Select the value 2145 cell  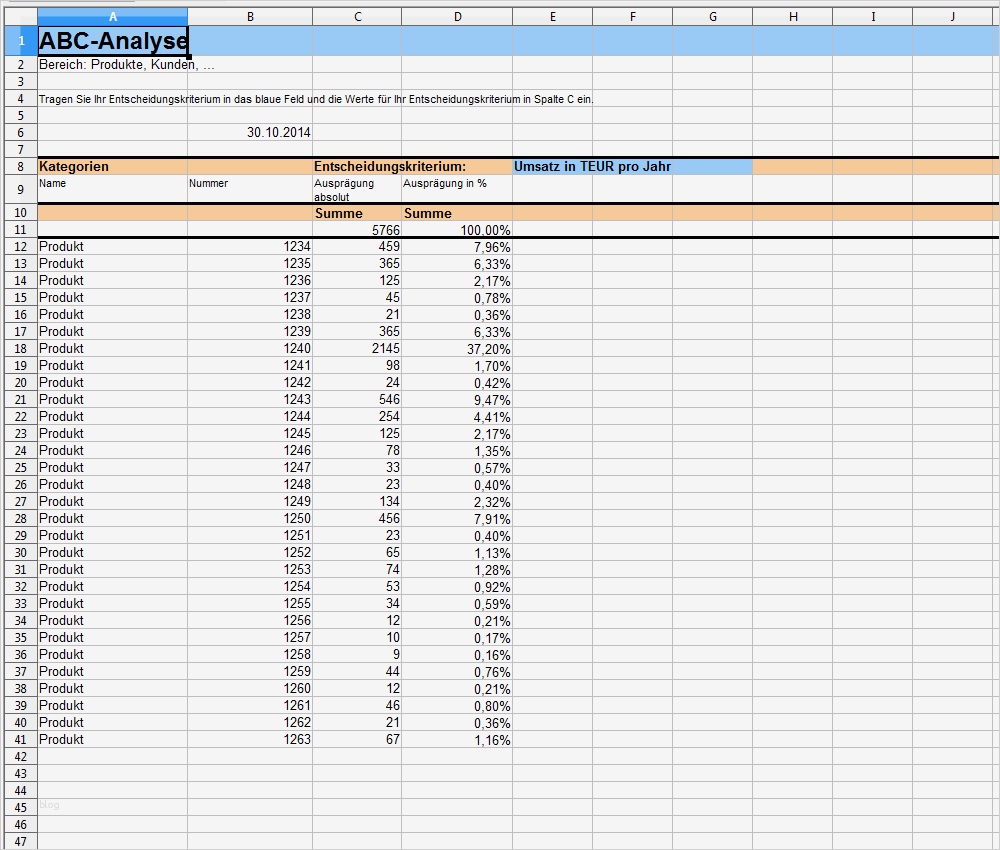pyautogui.click(x=357, y=349)
